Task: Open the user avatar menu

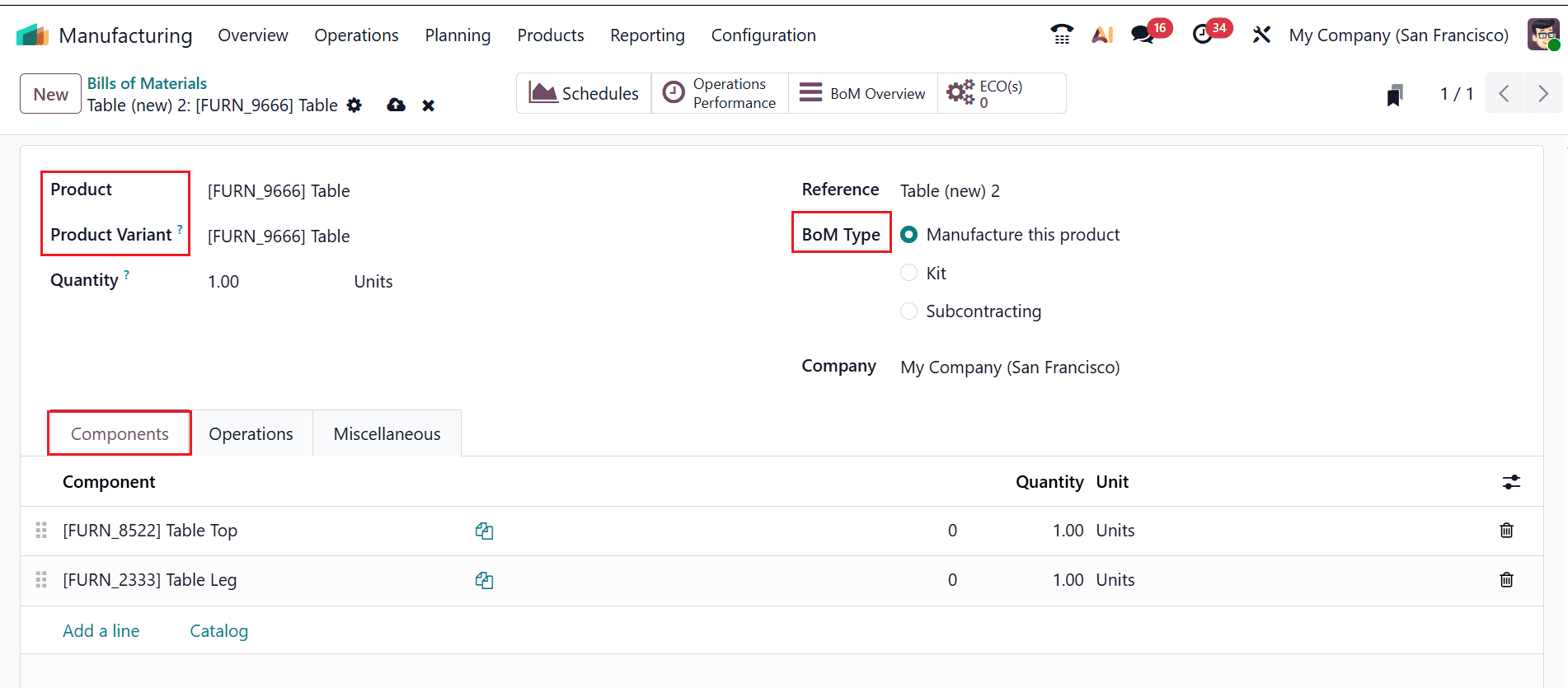Action: tap(1542, 35)
